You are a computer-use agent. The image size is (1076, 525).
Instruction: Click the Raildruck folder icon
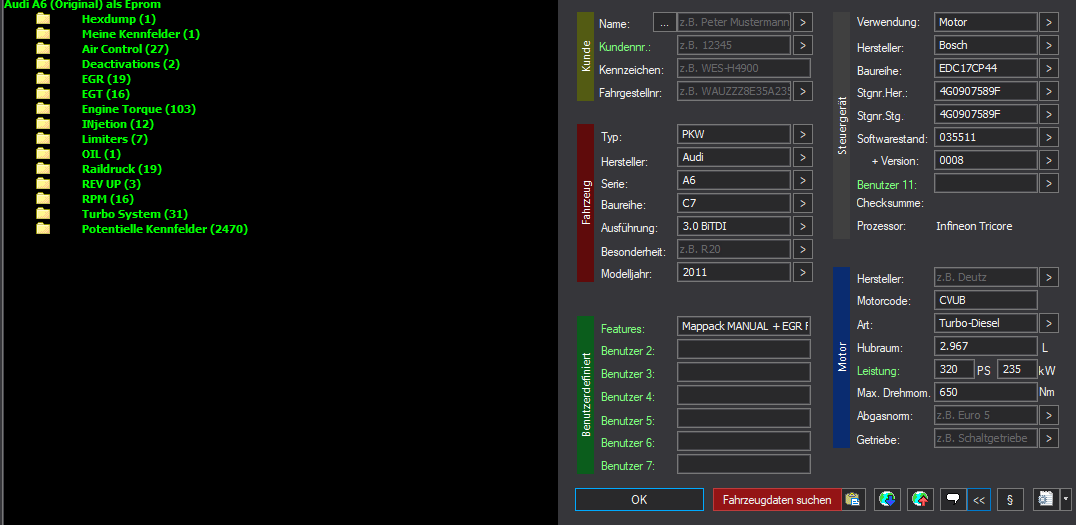click(43, 169)
